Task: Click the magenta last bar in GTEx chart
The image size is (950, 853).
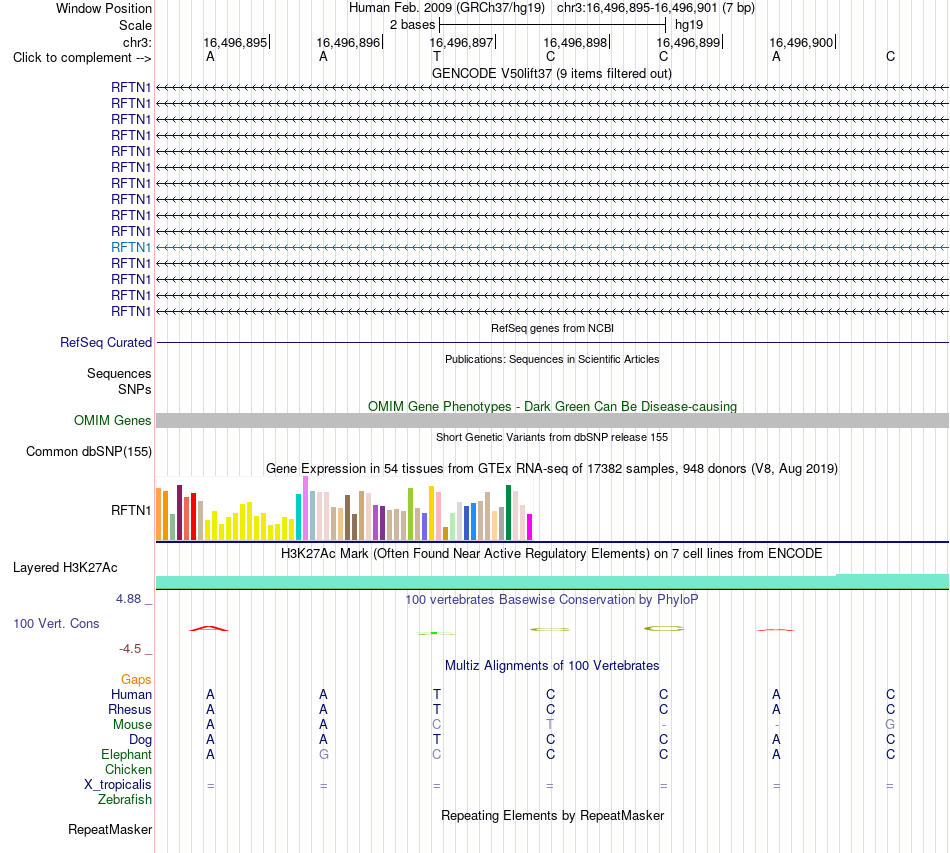Action: [530, 527]
